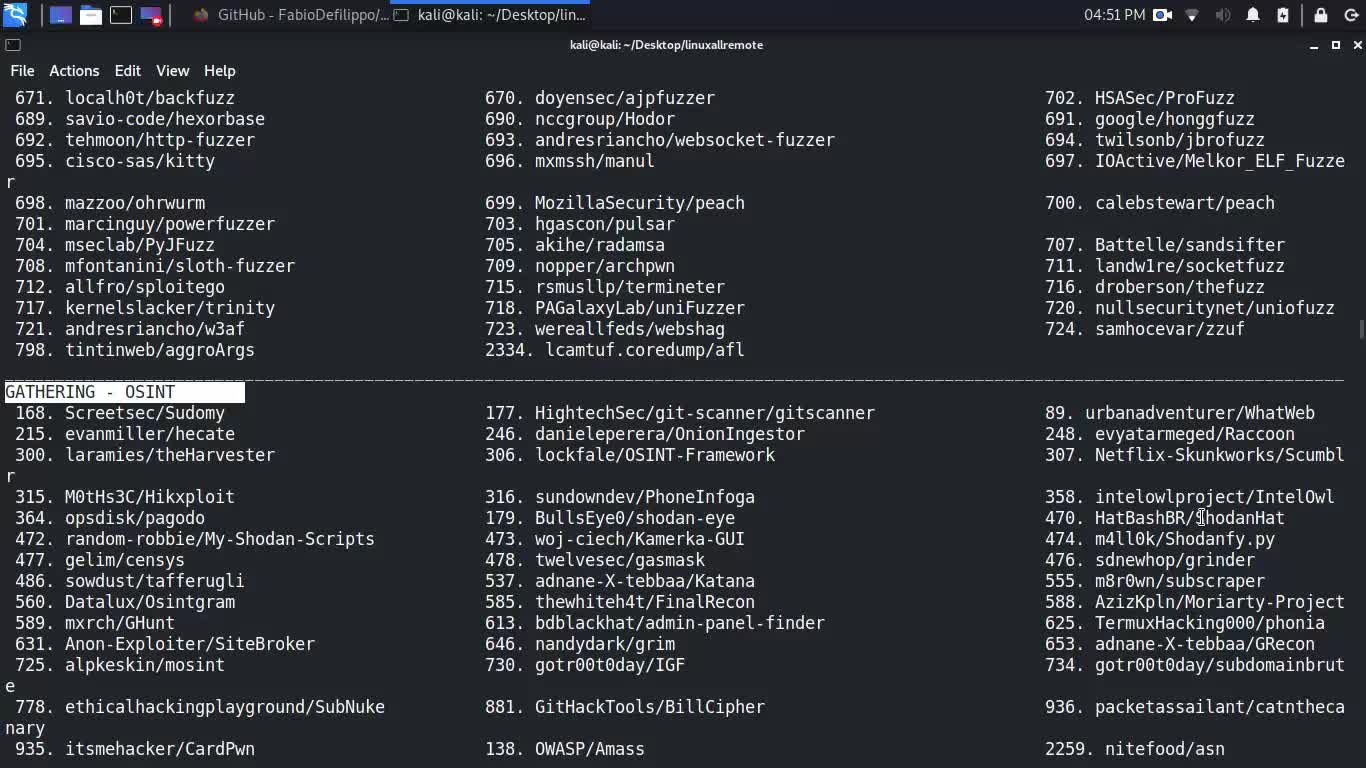Click entry 316. sundowndev/PhoneInfoga
The height and width of the screenshot is (768, 1366).
pos(620,497)
